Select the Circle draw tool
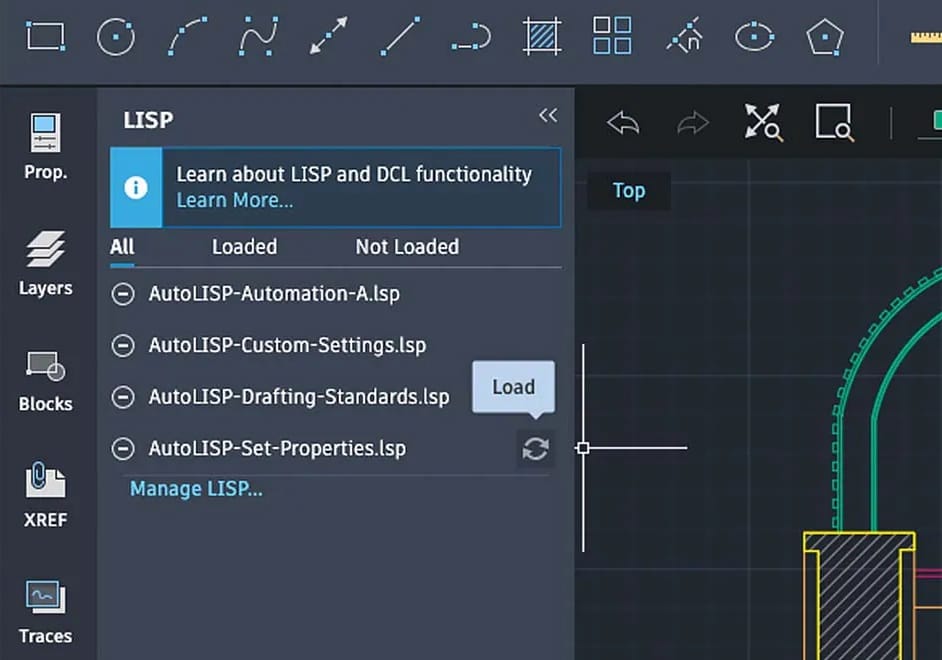The height and width of the screenshot is (660, 942). (x=116, y=37)
